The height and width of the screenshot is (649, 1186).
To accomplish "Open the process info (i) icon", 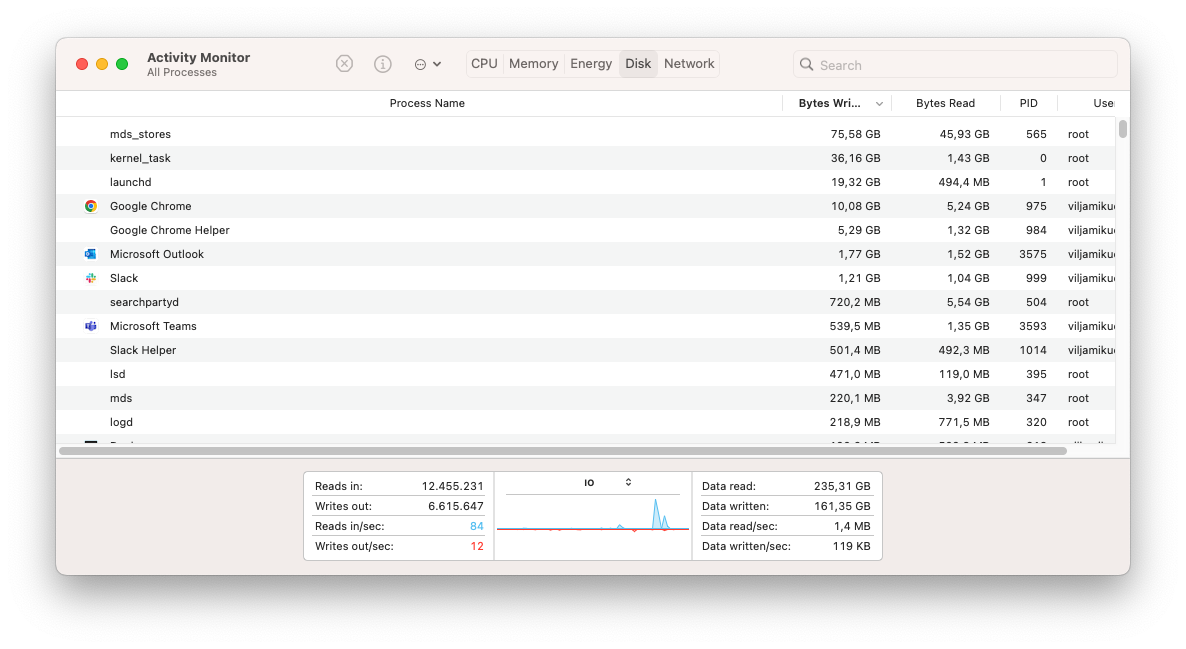I will pos(383,64).
